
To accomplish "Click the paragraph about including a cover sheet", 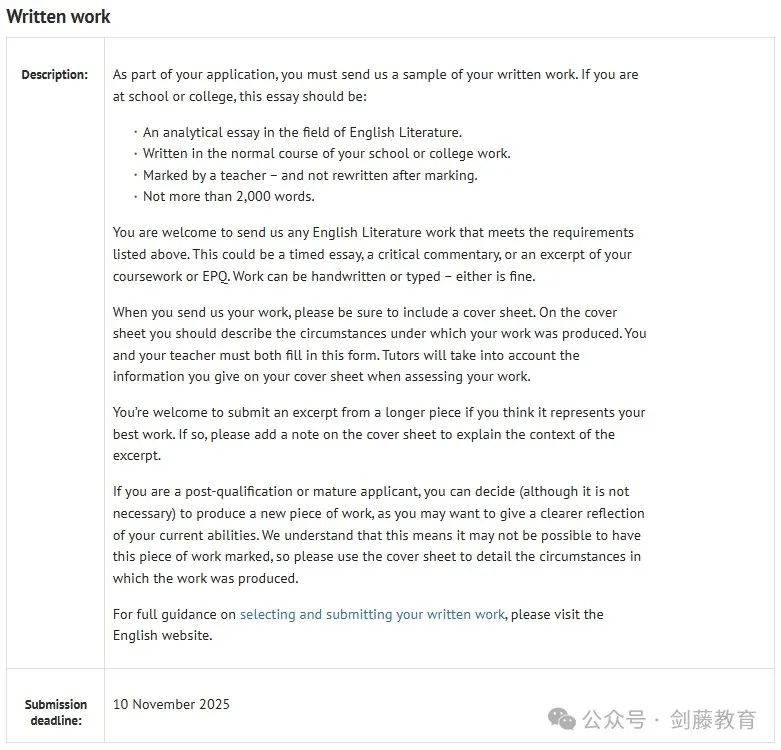I will coord(380,344).
